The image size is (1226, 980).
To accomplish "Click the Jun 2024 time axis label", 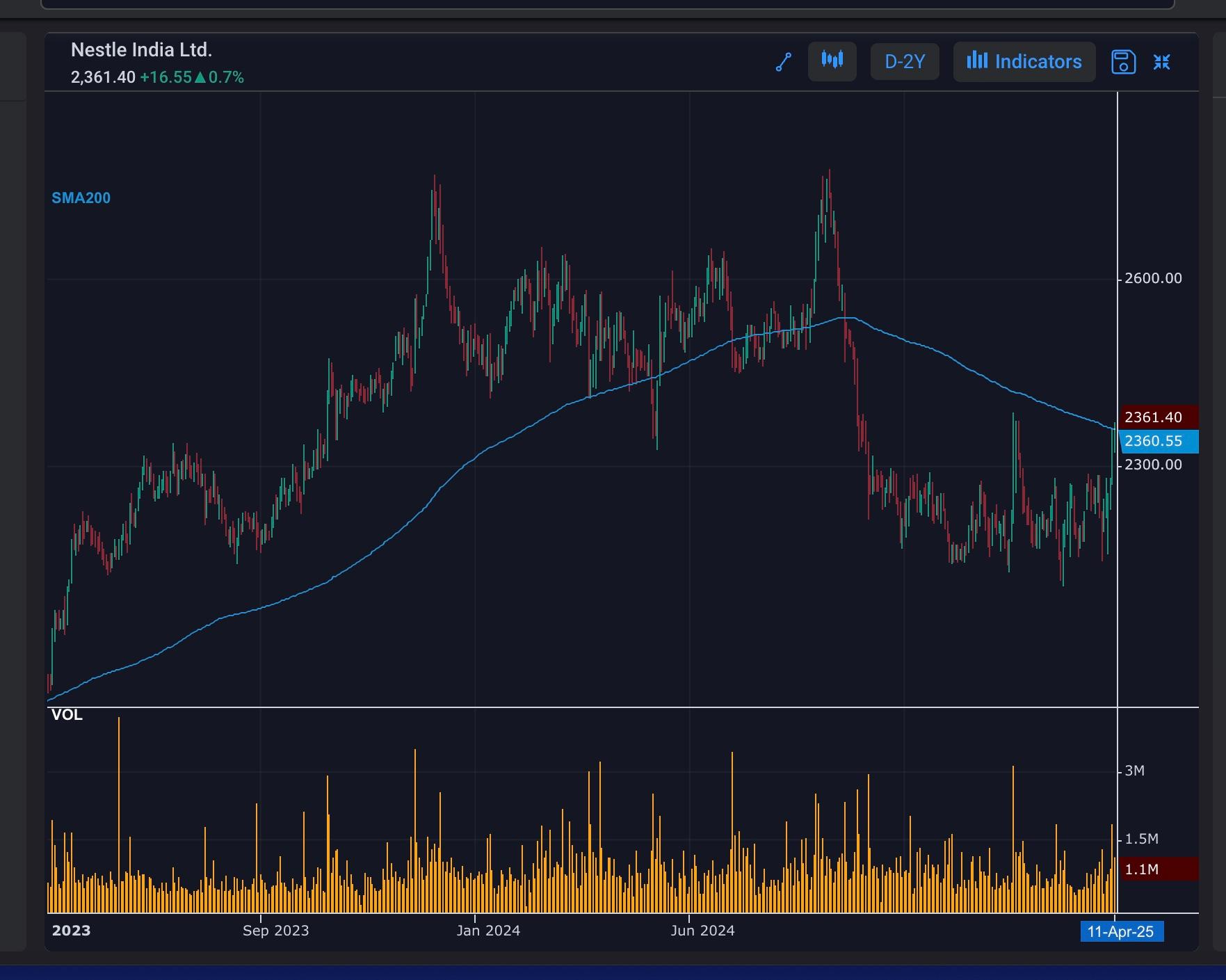I will coord(702,931).
